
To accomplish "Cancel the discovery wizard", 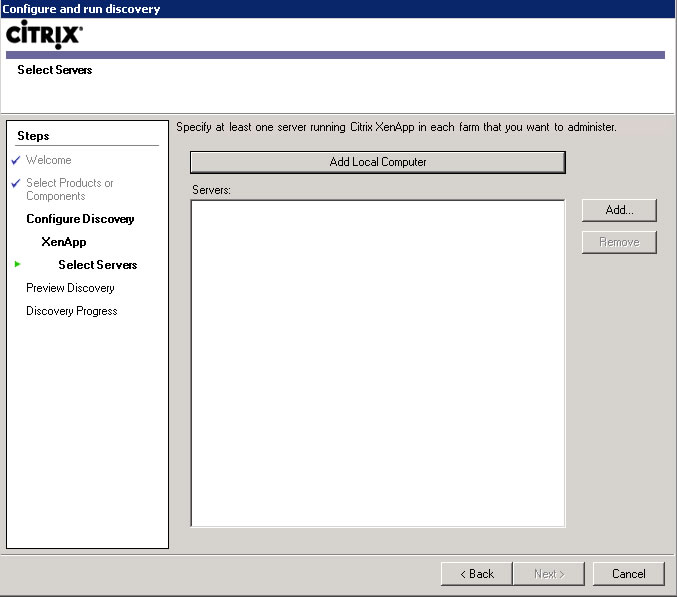I will point(629,574).
